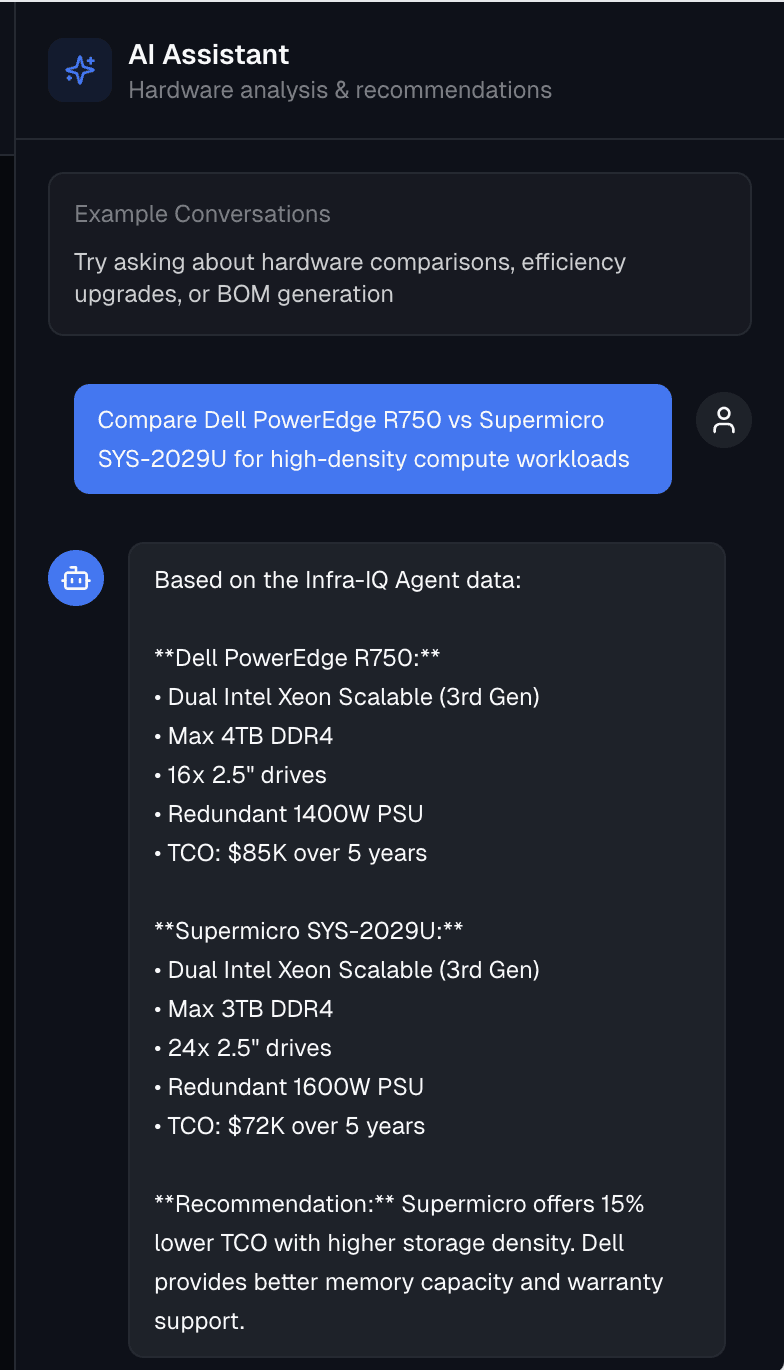Click the Compare Dell PowerEdge prompt bubble

coord(372,439)
